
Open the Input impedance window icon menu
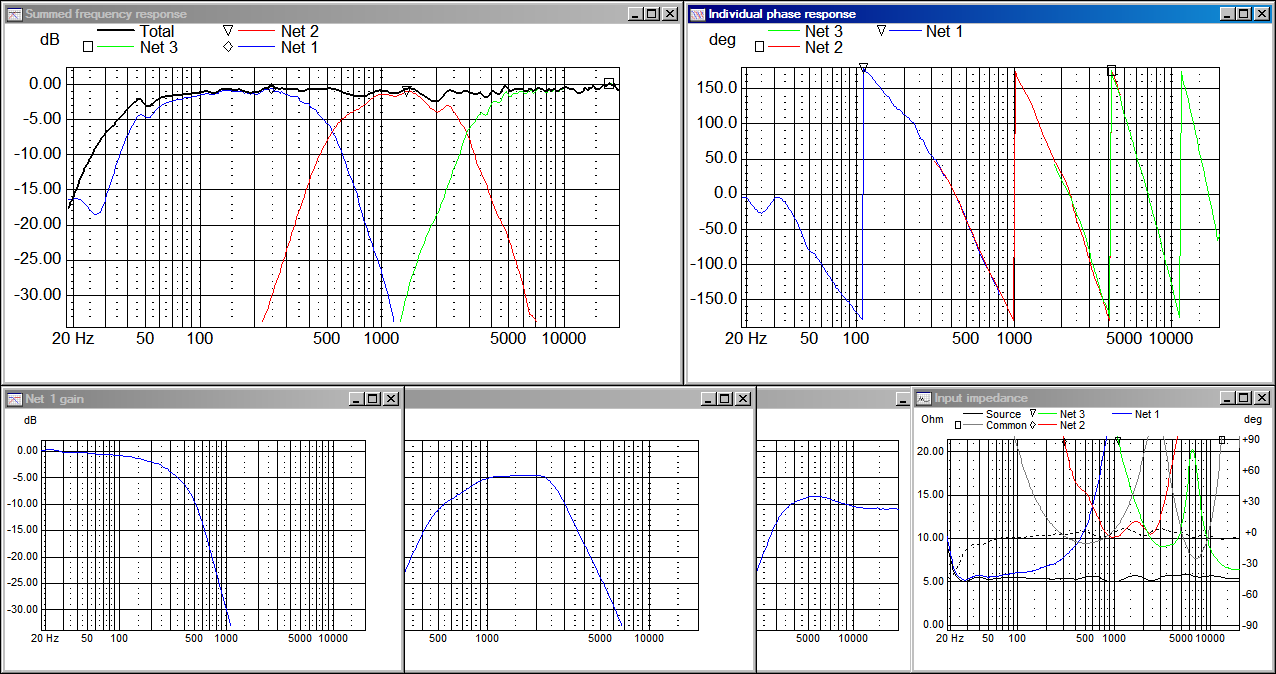coord(924,398)
